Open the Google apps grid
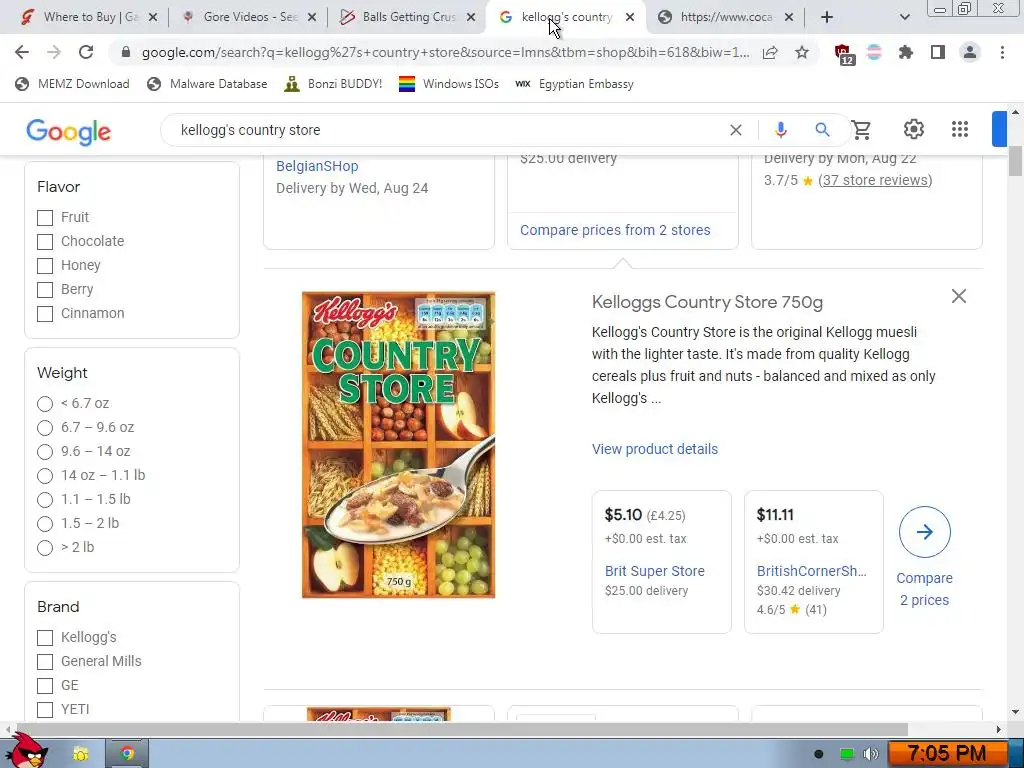This screenshot has height=768, width=1024. pos(959,129)
